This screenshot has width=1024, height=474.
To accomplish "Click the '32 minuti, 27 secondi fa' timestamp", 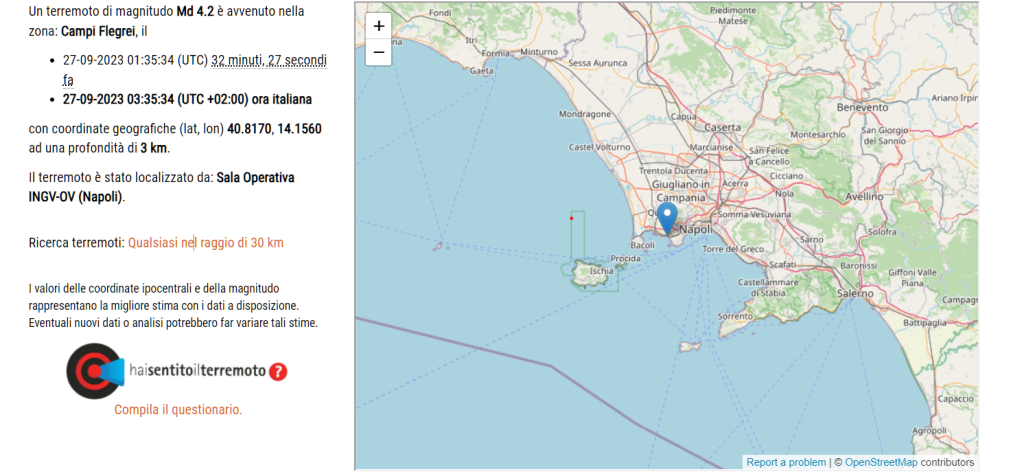I will pos(268,61).
